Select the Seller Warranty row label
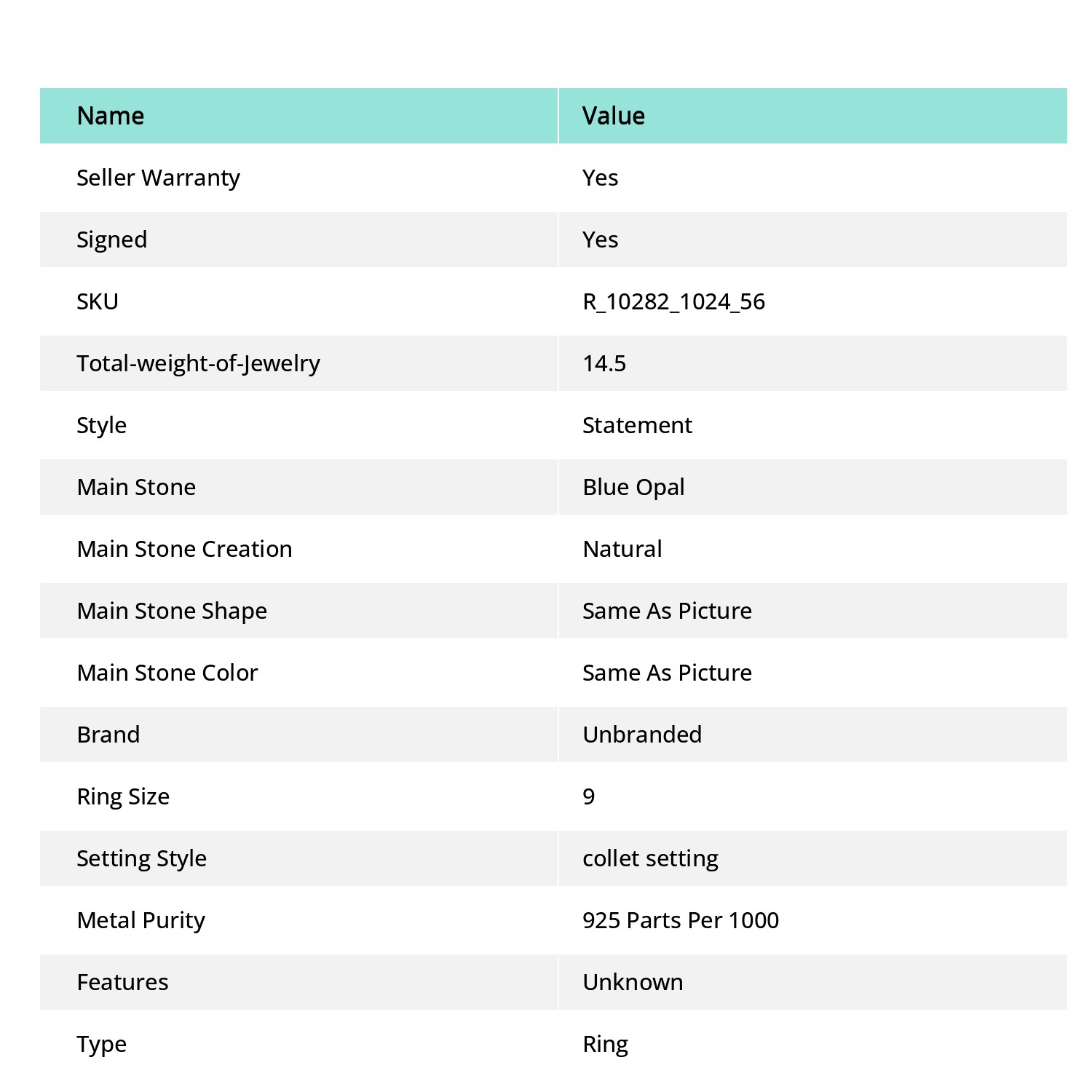 (x=158, y=178)
